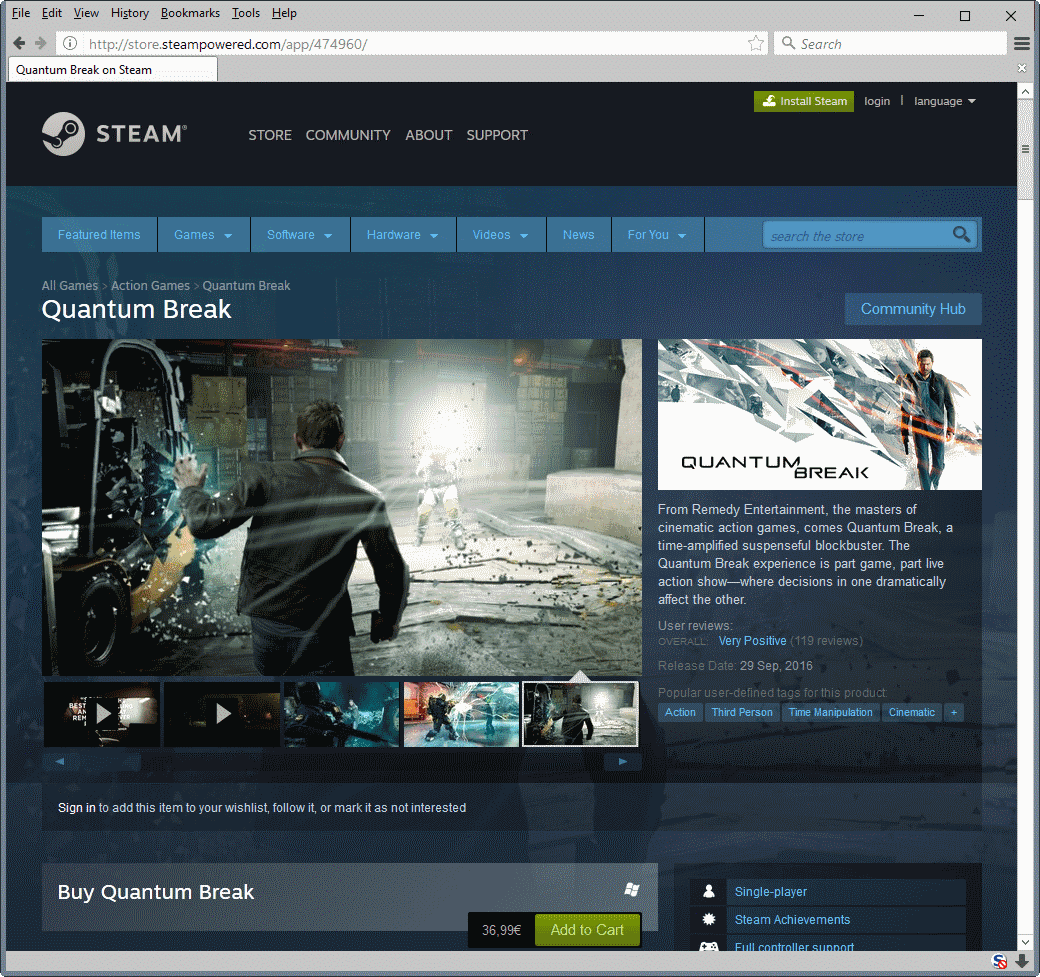Expand the Hardware dropdown
The width and height of the screenshot is (1040, 977).
point(403,235)
